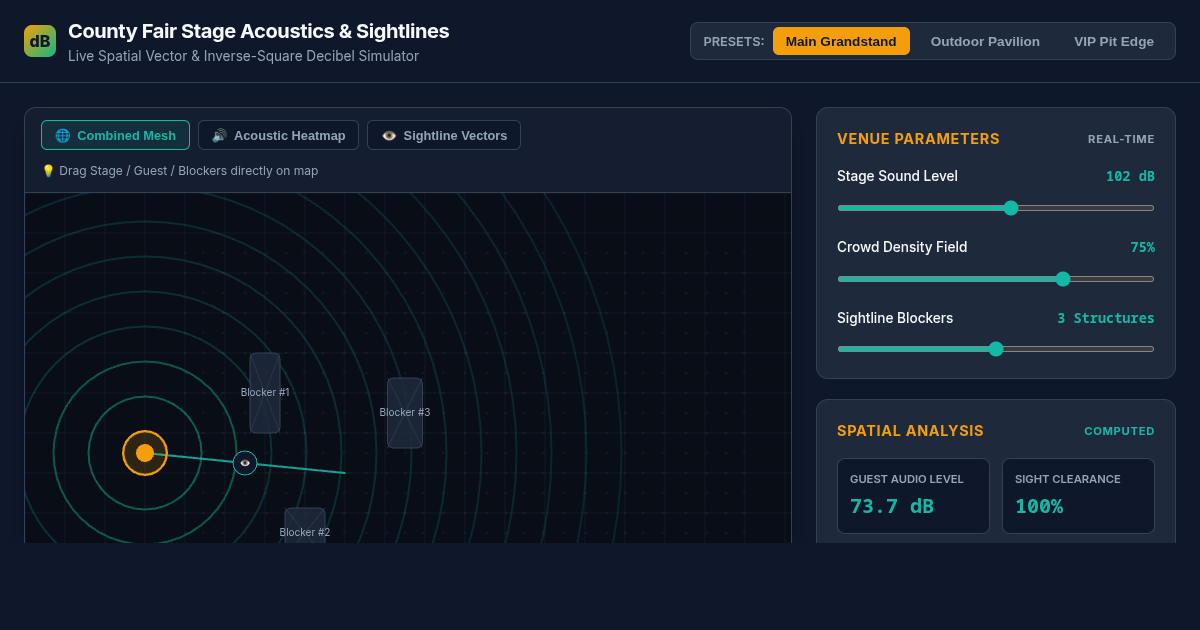The width and height of the screenshot is (1200, 630).
Task: Switch to the Acoustic Heatmap tab
Action: [x=278, y=135]
